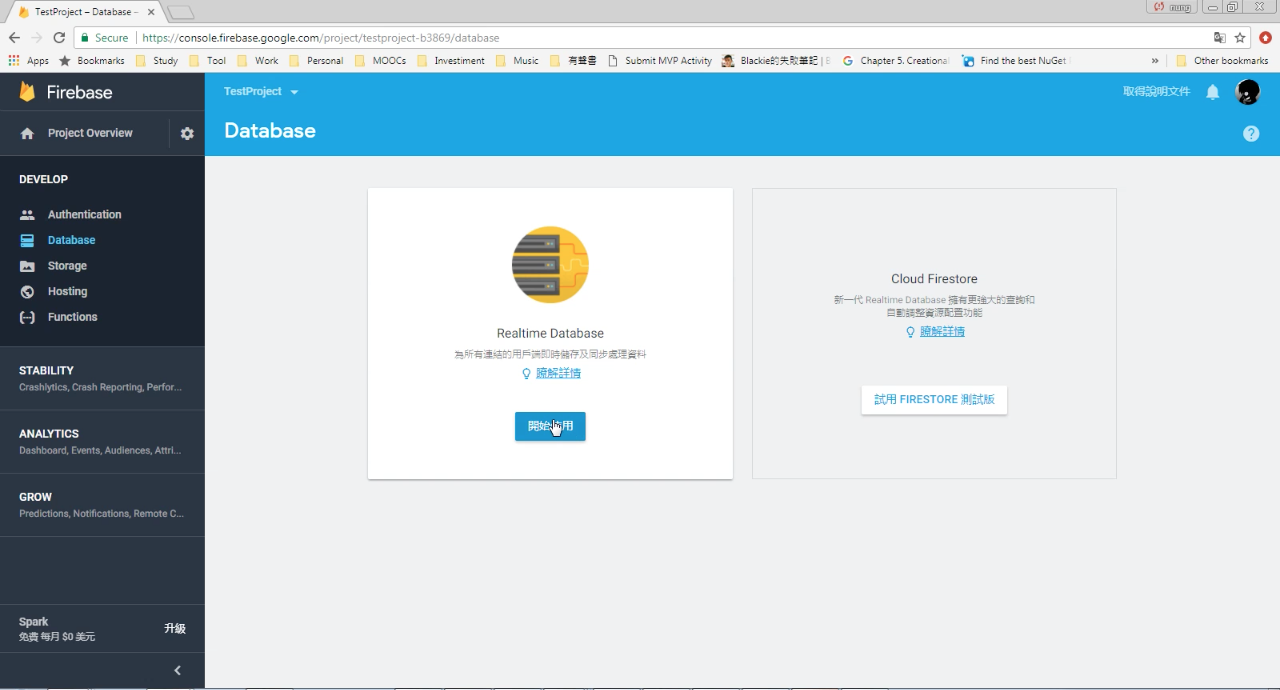Open the Music bookmarks folder

(x=517, y=60)
